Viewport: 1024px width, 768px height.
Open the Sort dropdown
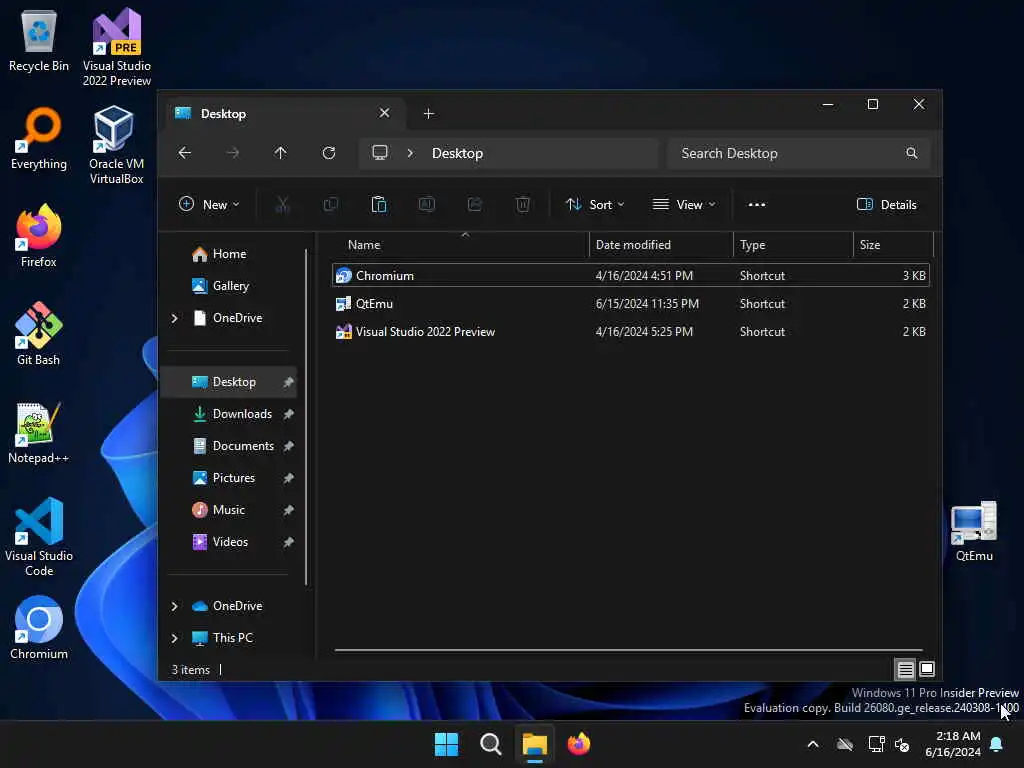click(595, 204)
